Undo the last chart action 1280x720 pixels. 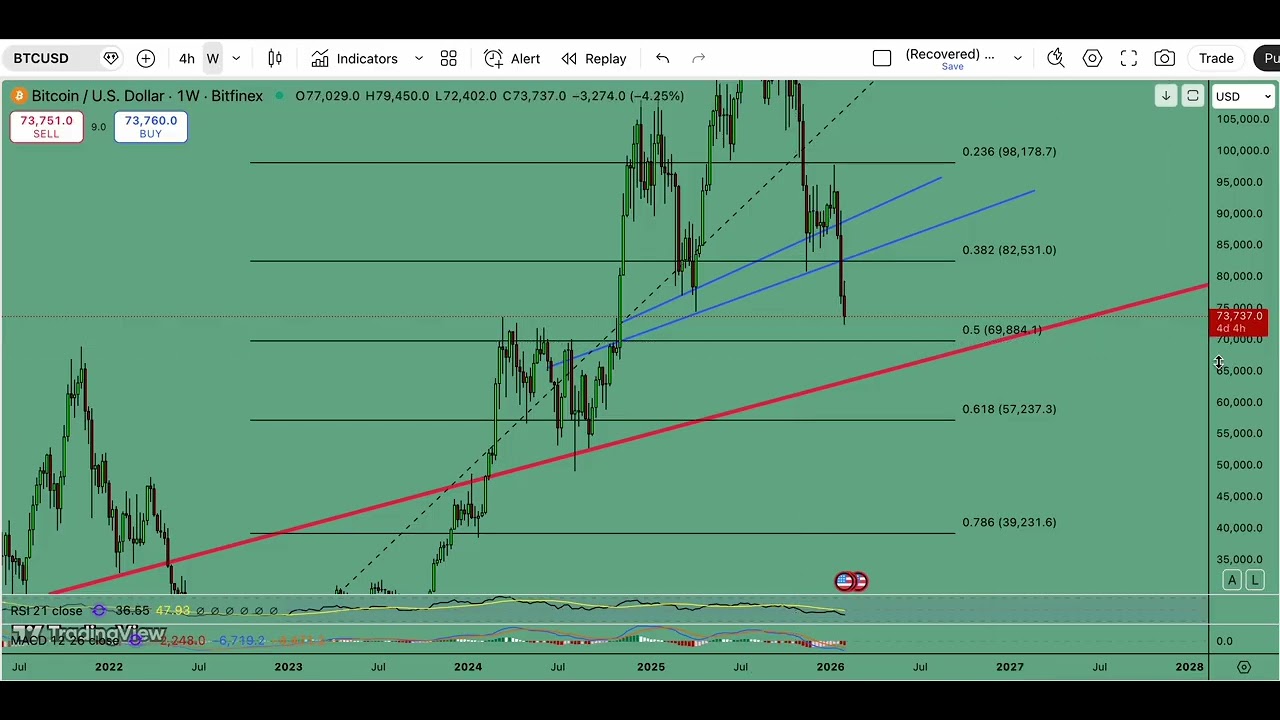(x=663, y=58)
